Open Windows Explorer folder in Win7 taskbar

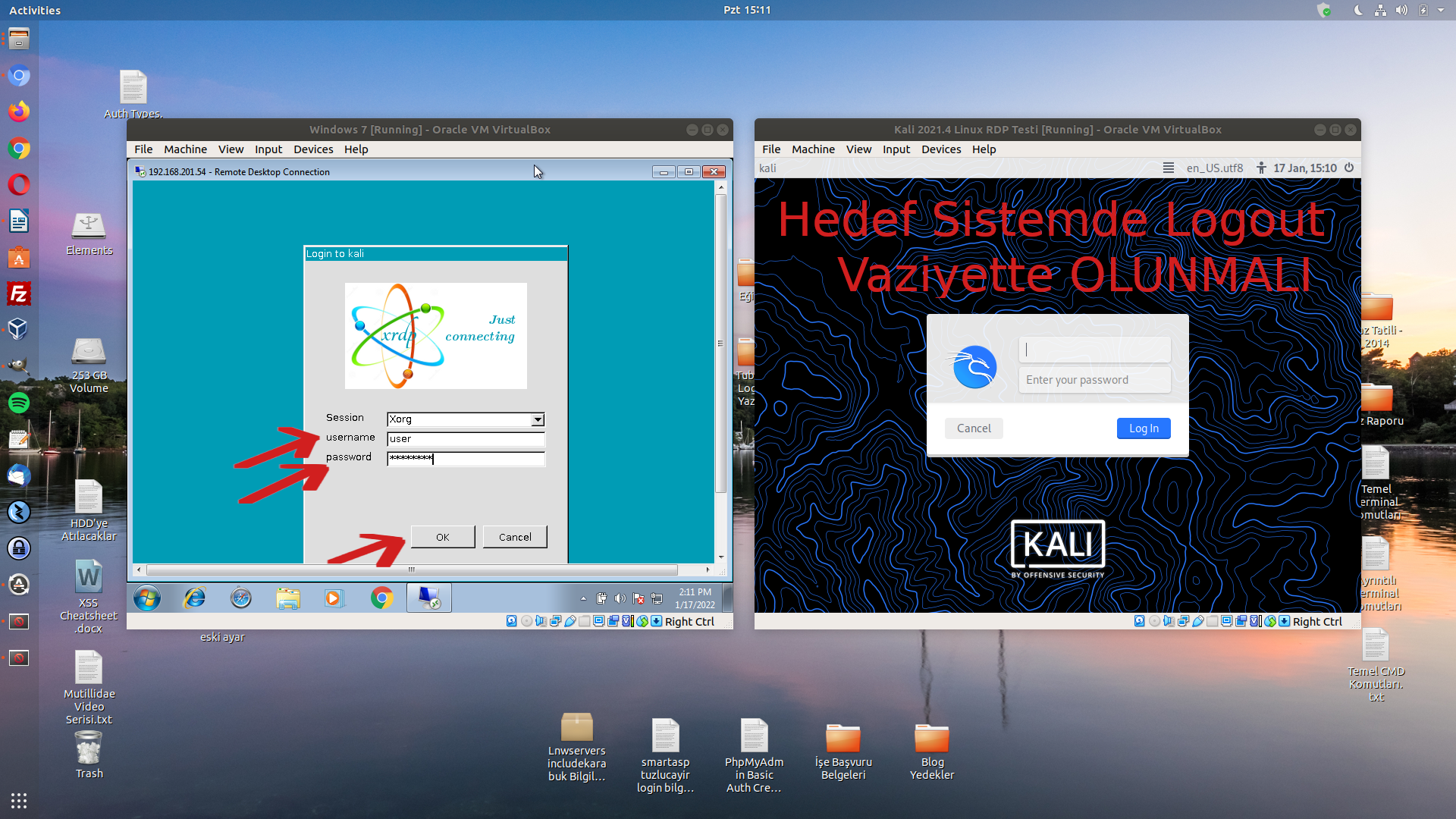pyautogui.click(x=287, y=598)
